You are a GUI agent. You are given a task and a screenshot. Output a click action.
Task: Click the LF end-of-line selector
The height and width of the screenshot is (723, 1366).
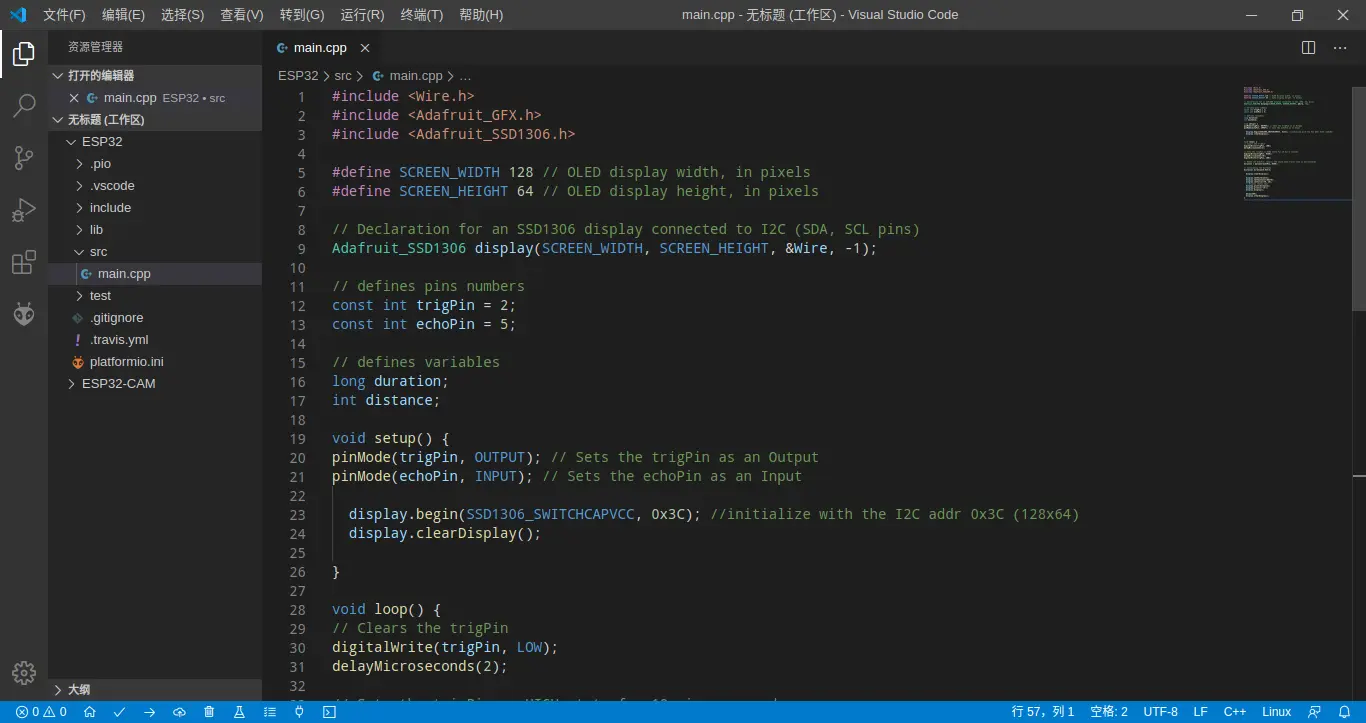click(1201, 712)
